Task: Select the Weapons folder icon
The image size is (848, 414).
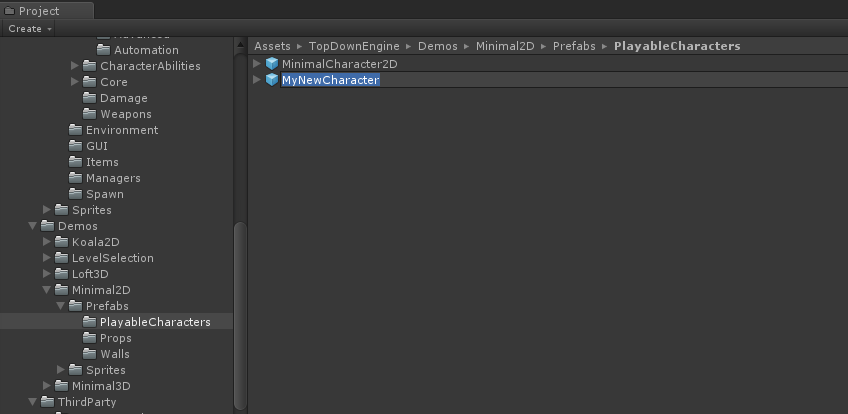Action: coord(90,114)
